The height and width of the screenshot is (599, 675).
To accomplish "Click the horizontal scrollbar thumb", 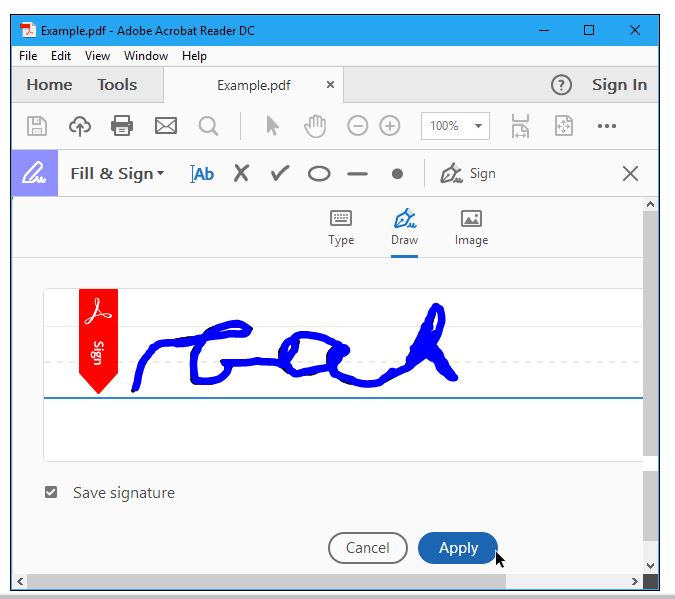I will [x=266, y=581].
